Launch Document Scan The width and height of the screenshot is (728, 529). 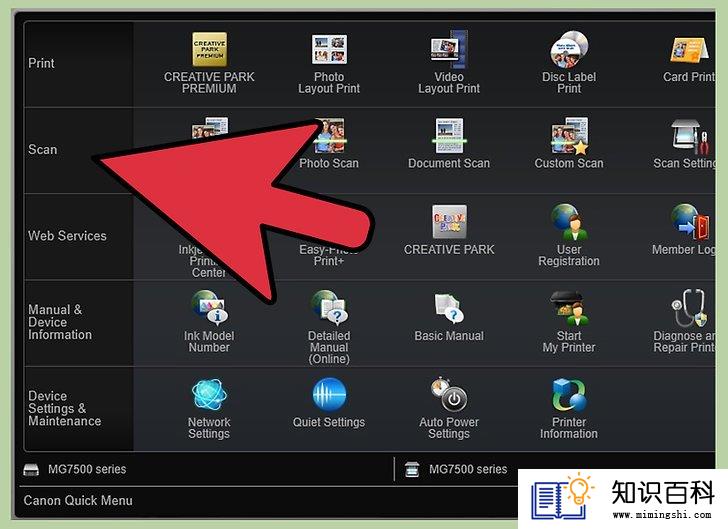click(449, 136)
